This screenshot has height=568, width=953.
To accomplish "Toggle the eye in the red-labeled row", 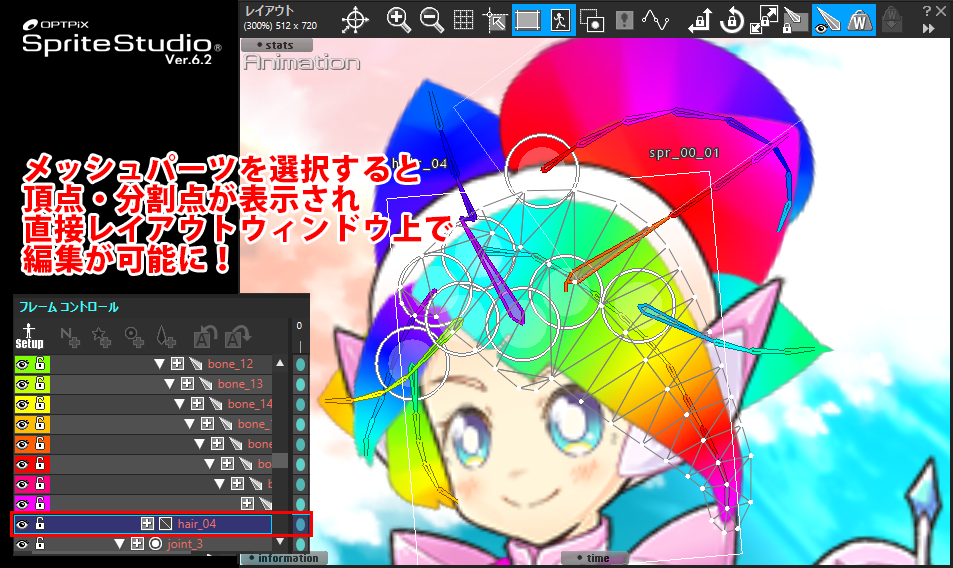I will pyautogui.click(x=22, y=464).
